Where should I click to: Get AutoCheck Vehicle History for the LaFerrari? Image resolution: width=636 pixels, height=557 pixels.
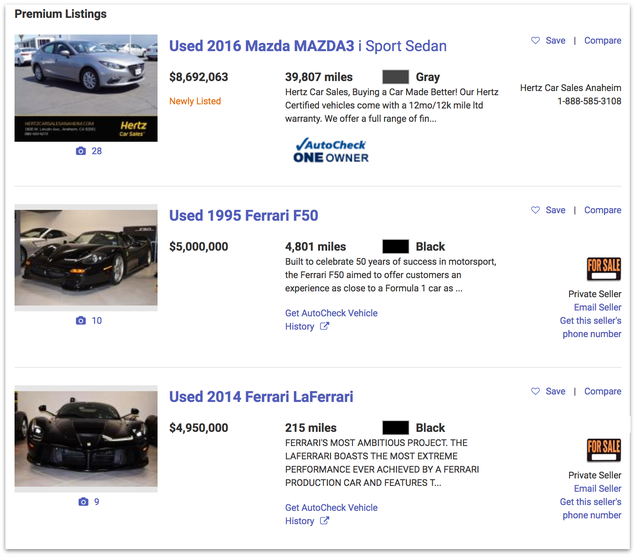[331, 514]
